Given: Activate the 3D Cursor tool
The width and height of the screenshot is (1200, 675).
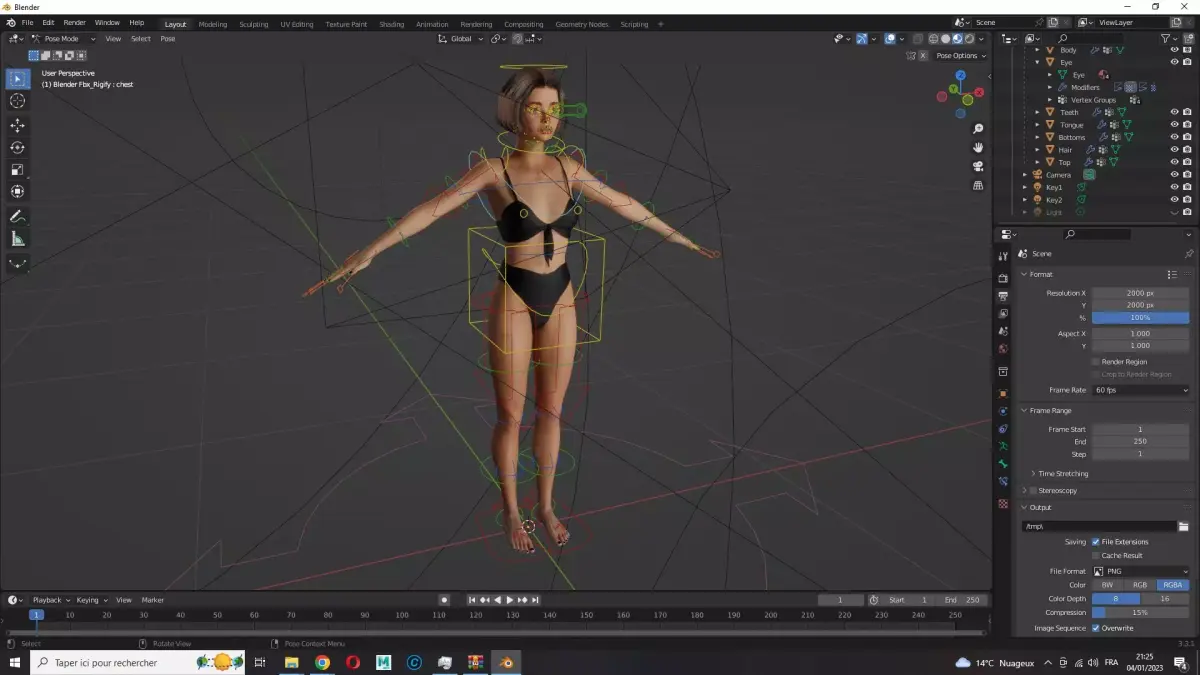Looking at the screenshot, I should pos(18,101).
